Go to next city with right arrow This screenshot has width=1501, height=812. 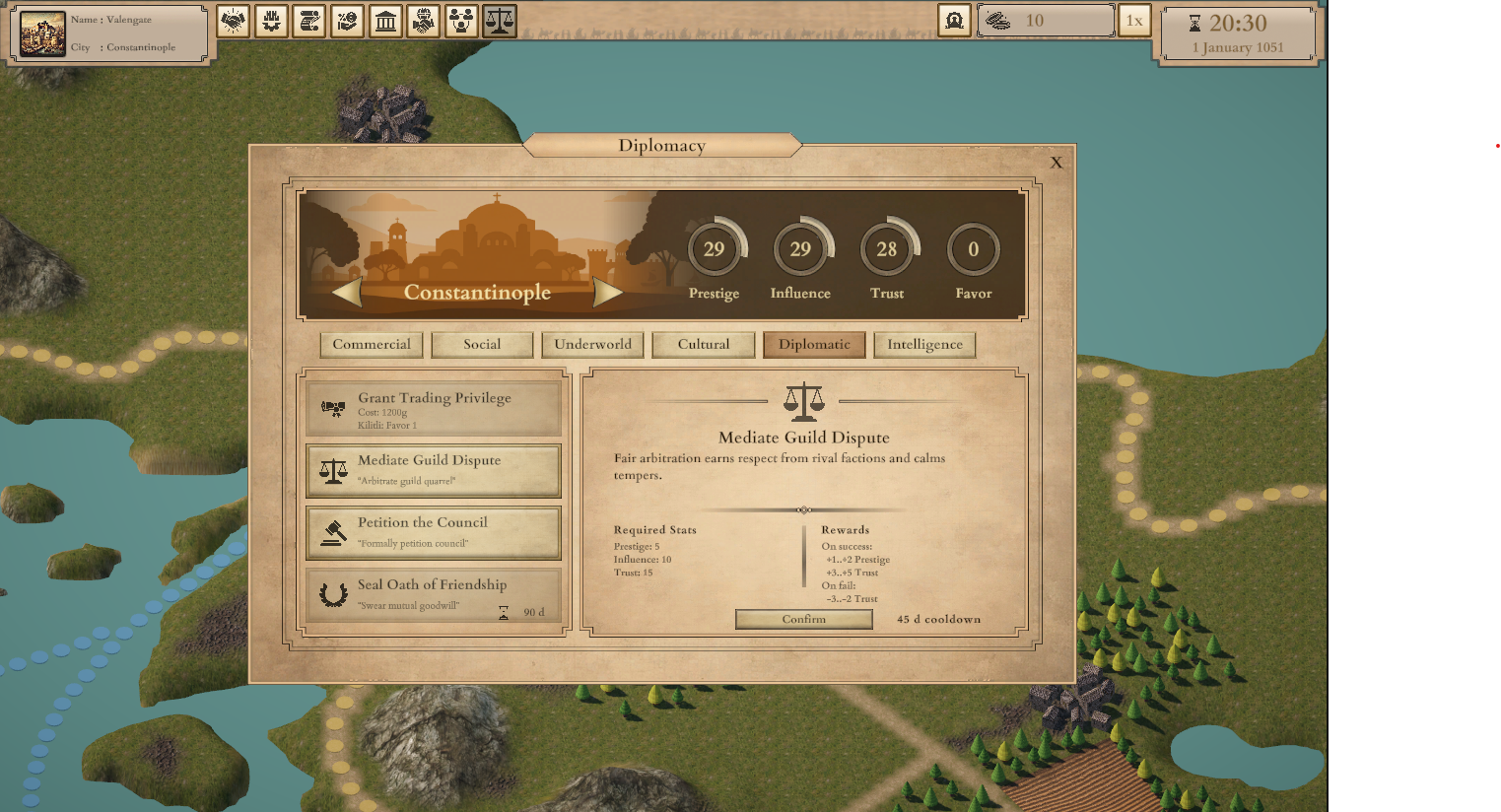click(608, 292)
